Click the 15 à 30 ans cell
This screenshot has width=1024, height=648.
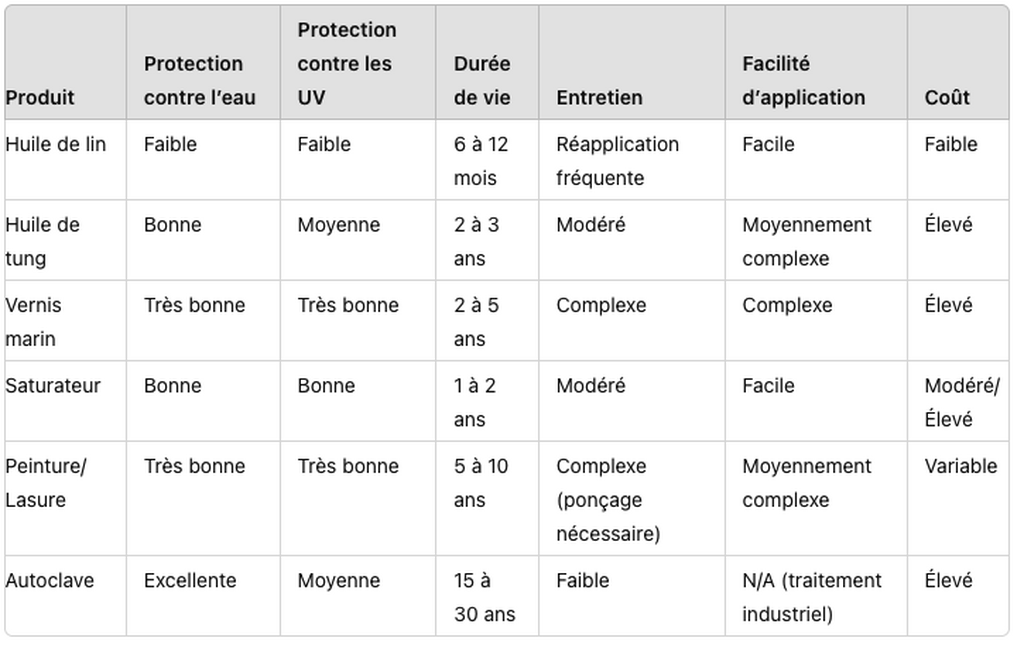coord(485,597)
